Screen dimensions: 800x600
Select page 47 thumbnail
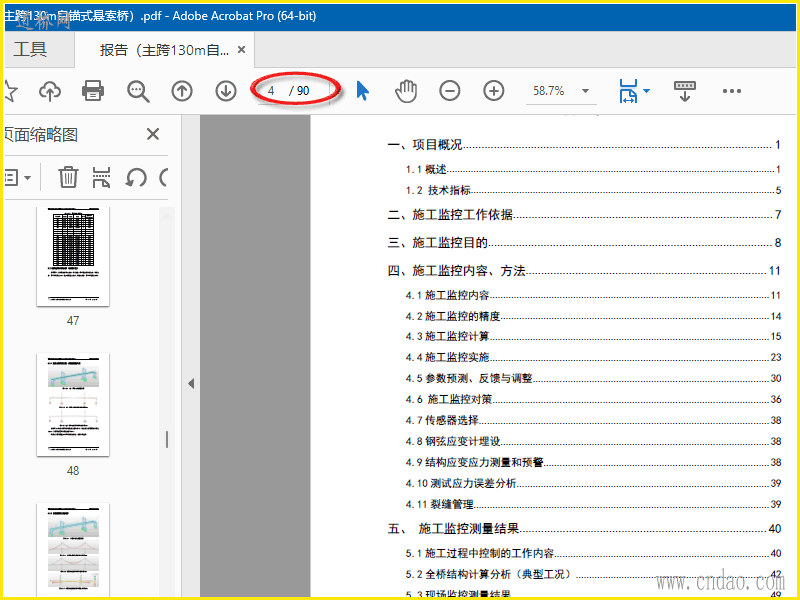tap(73, 257)
